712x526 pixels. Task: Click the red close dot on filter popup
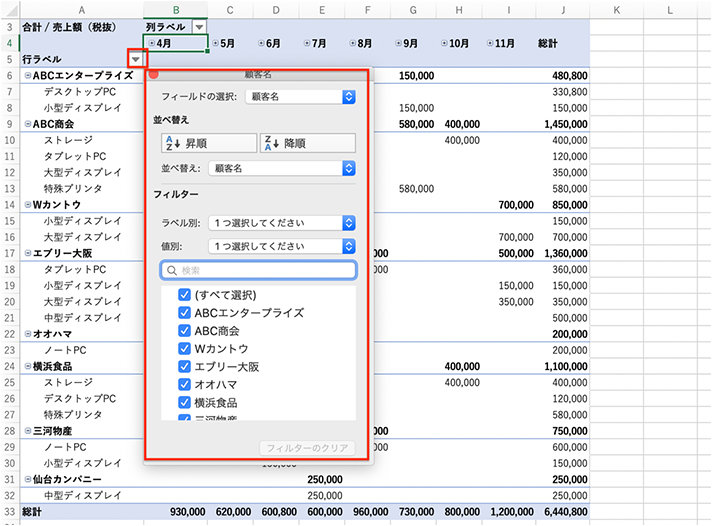point(154,75)
